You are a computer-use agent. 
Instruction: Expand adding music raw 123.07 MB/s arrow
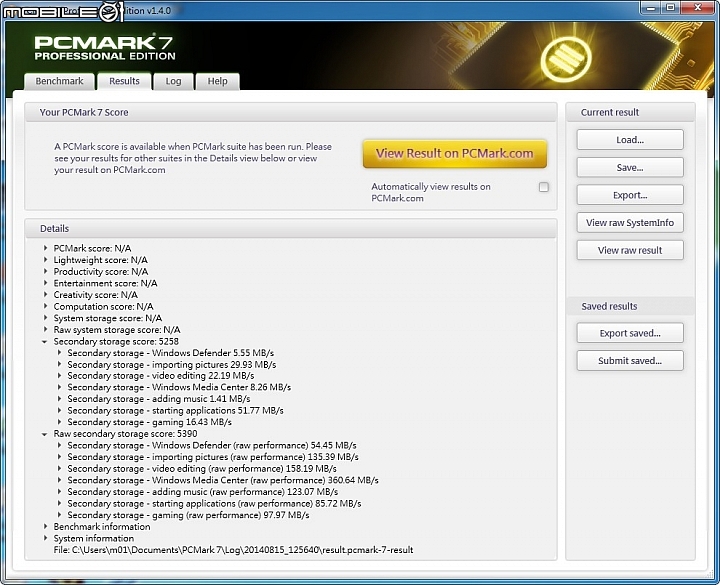pos(59,491)
